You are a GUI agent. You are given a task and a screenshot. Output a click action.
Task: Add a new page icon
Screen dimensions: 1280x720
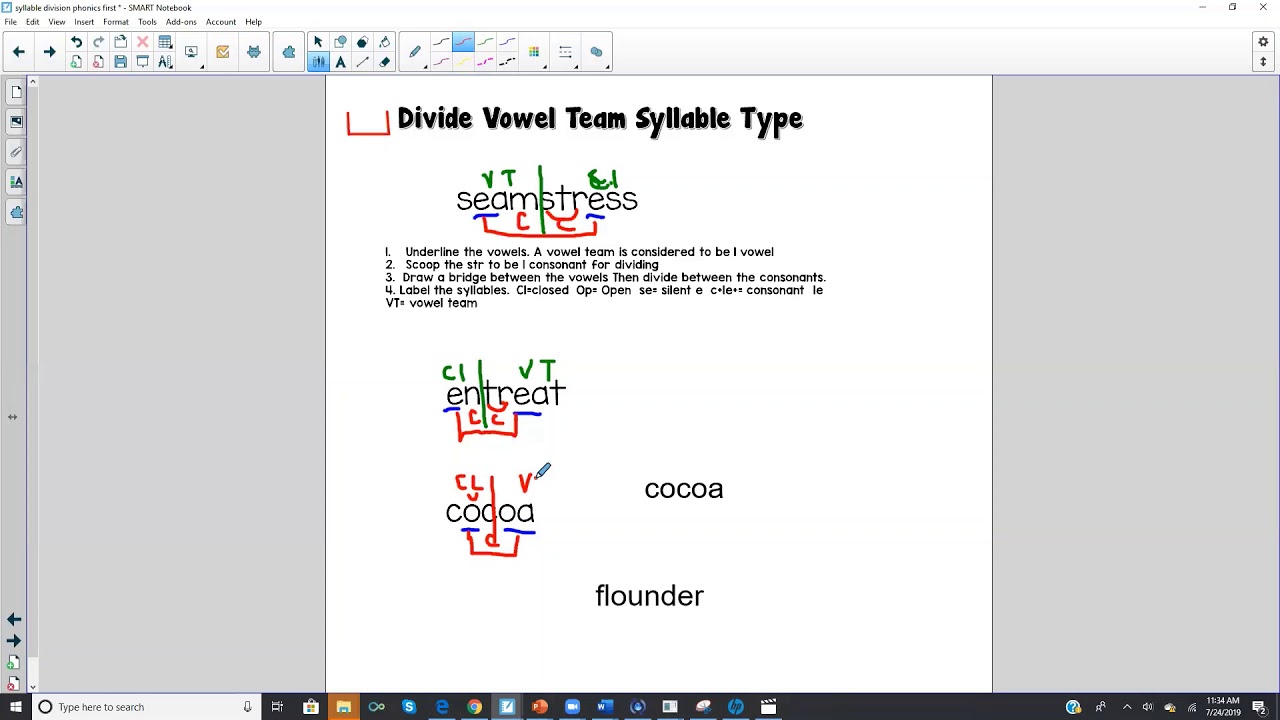click(76, 62)
